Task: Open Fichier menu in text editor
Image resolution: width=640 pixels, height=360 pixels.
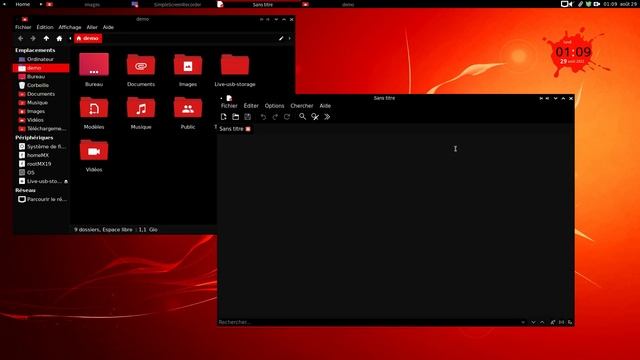Action: (229, 106)
